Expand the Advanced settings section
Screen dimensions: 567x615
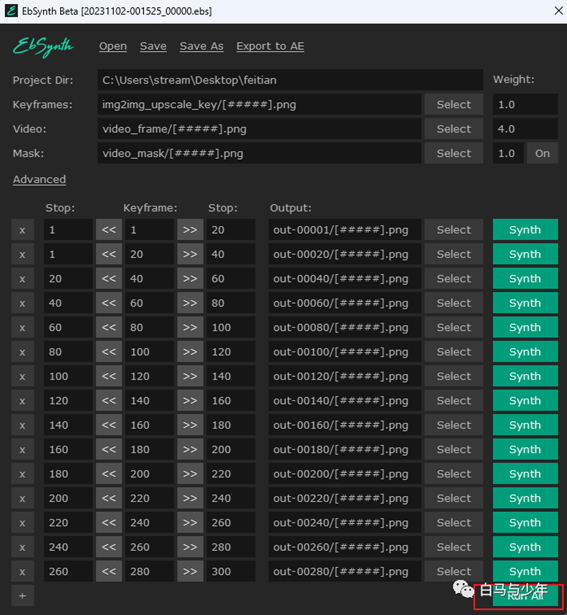(x=39, y=179)
